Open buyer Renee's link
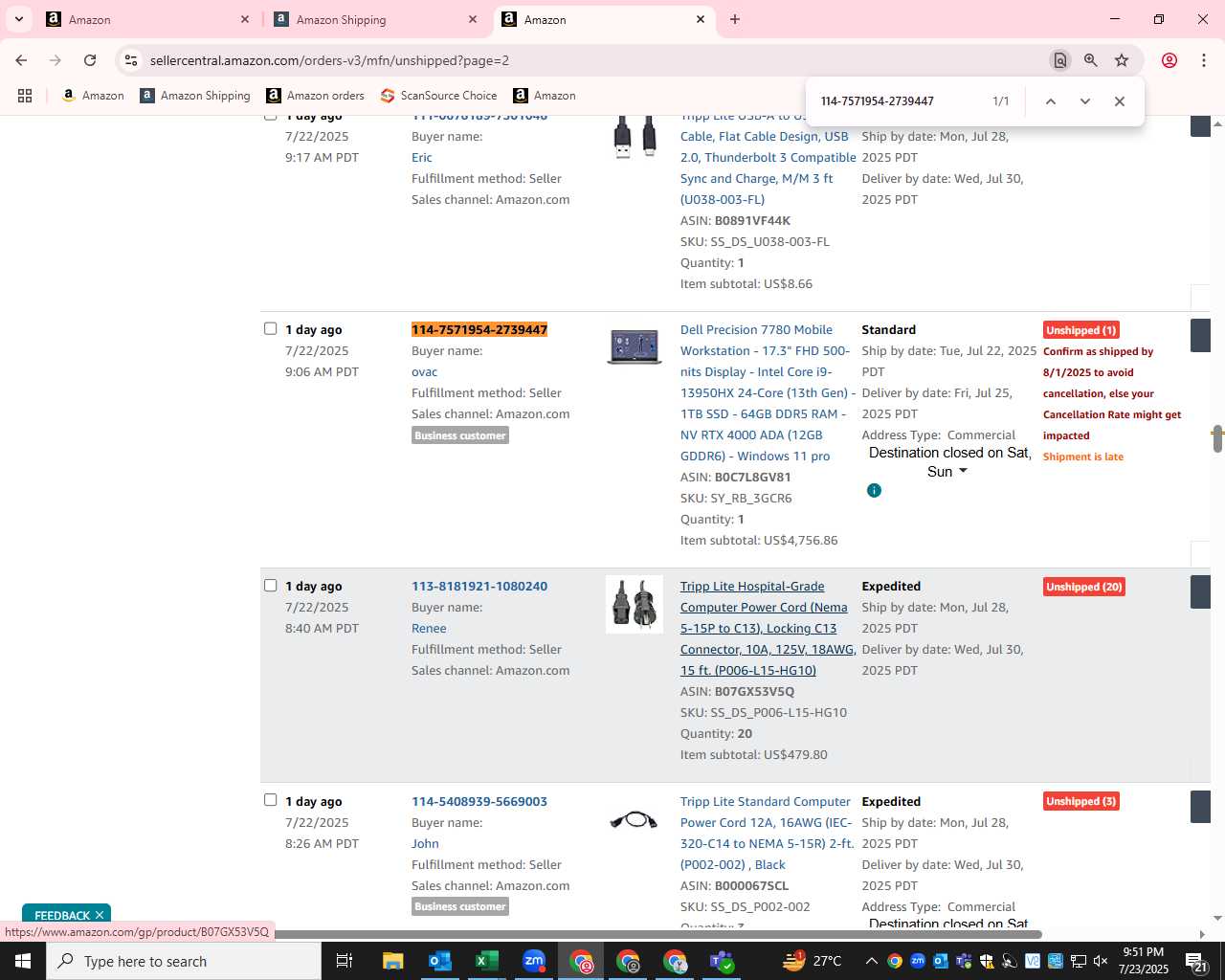 coord(429,628)
